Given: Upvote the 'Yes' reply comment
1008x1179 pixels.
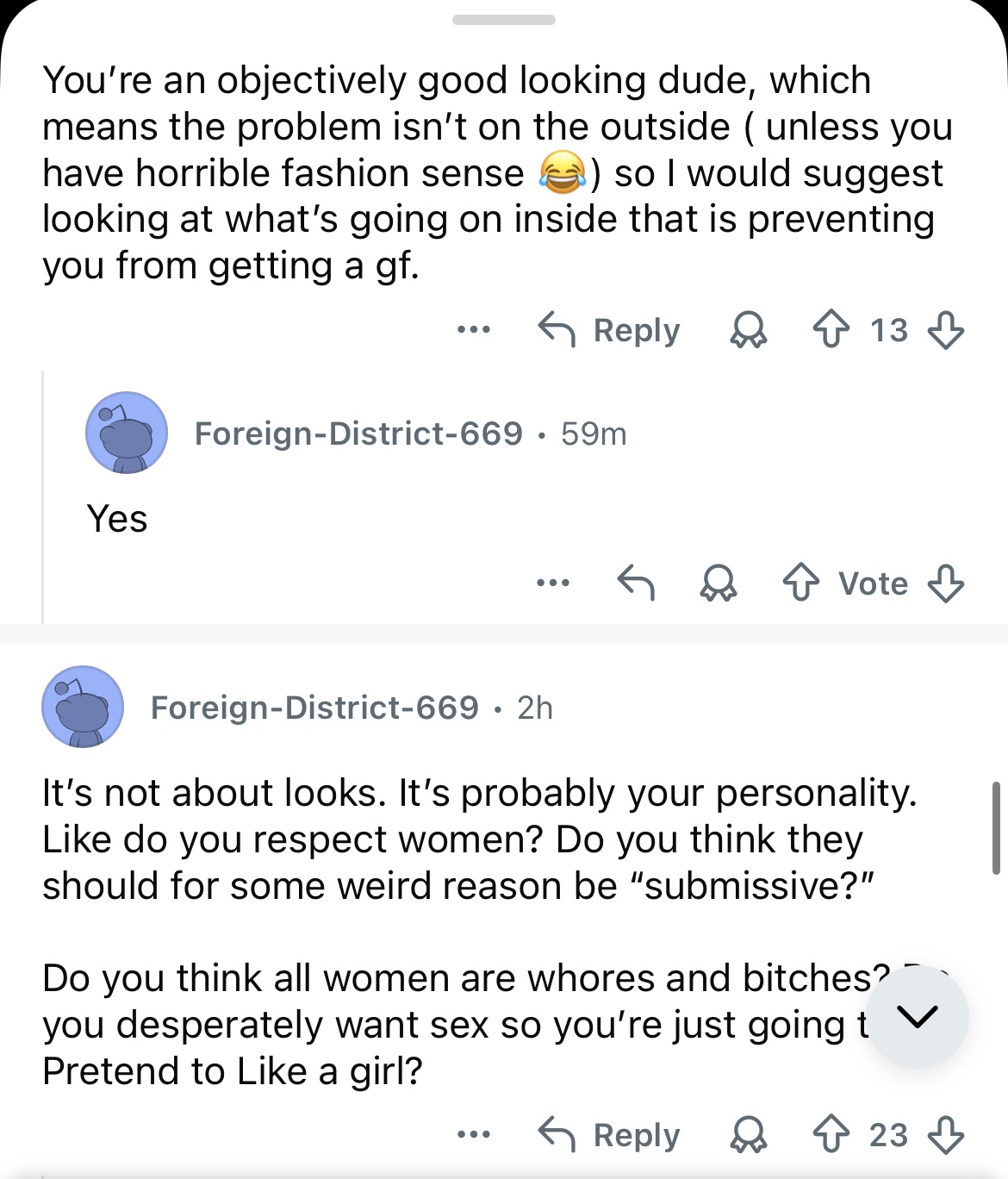Looking at the screenshot, I should click(801, 583).
